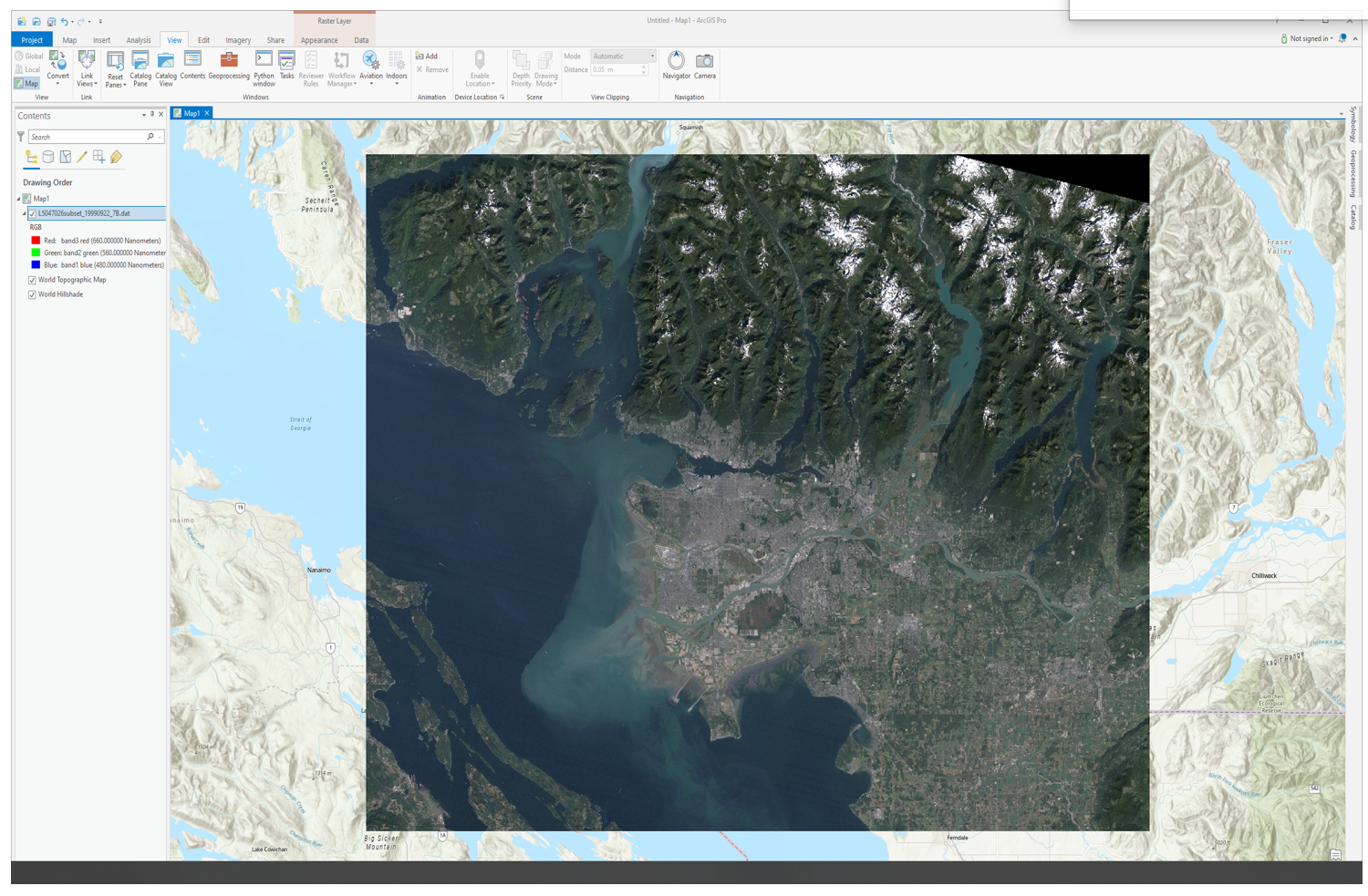
Task: Click the red band3 color swatch
Action: click(36, 241)
